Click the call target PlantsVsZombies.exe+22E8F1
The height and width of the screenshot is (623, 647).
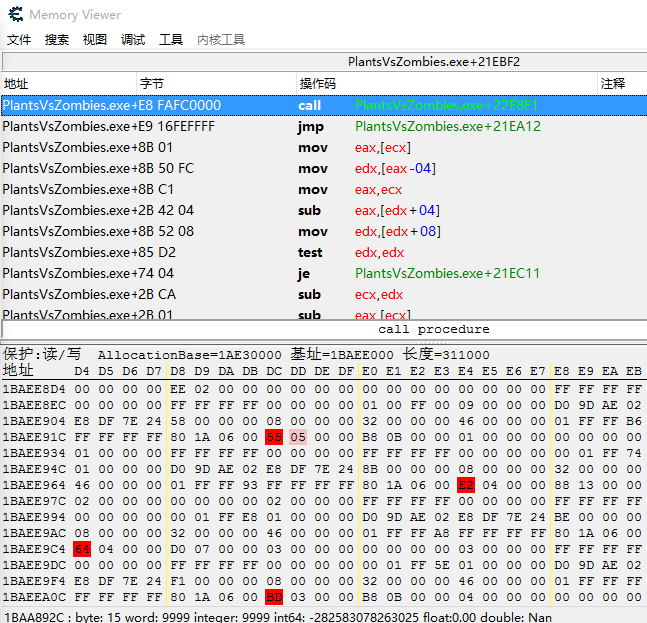[x=446, y=106]
